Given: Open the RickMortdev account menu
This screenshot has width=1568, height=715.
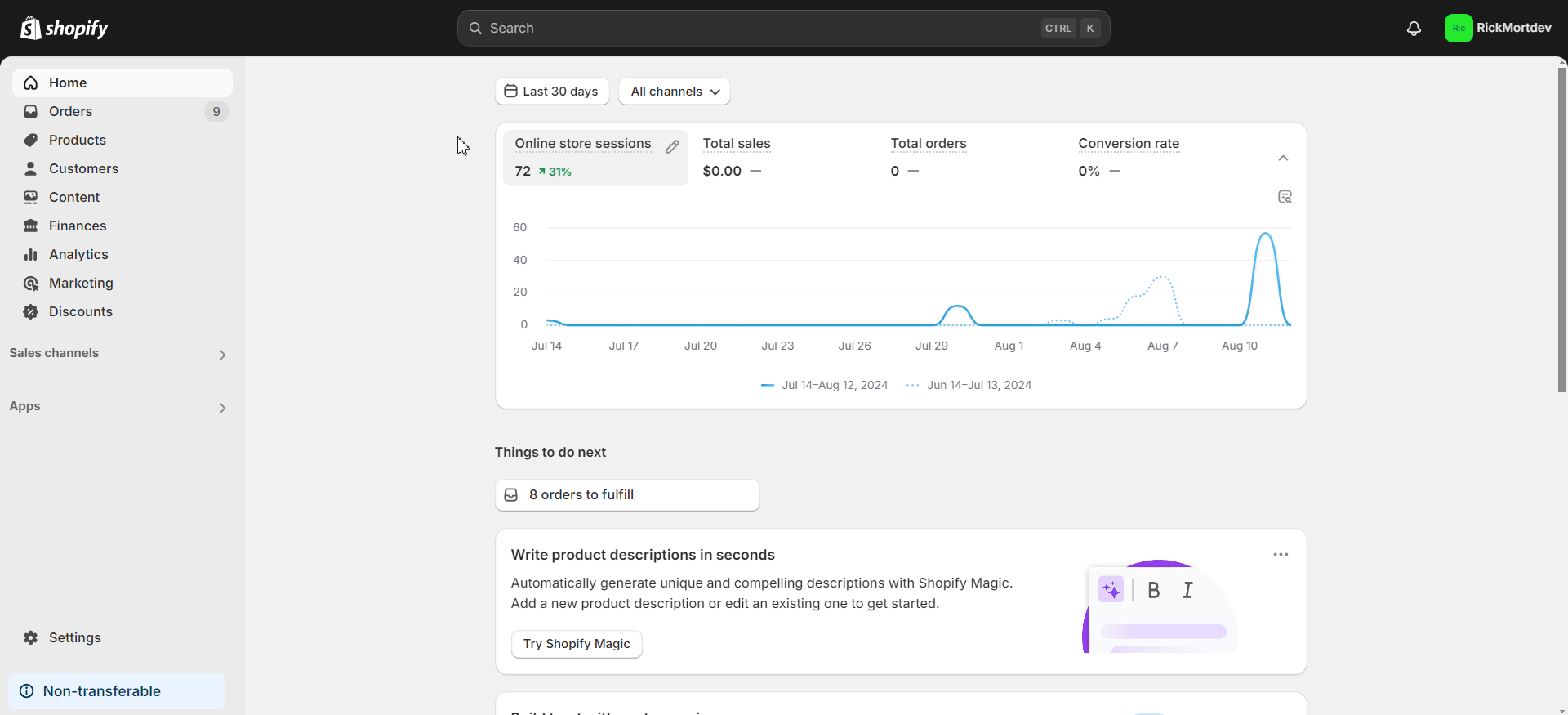Looking at the screenshot, I should point(1499,28).
